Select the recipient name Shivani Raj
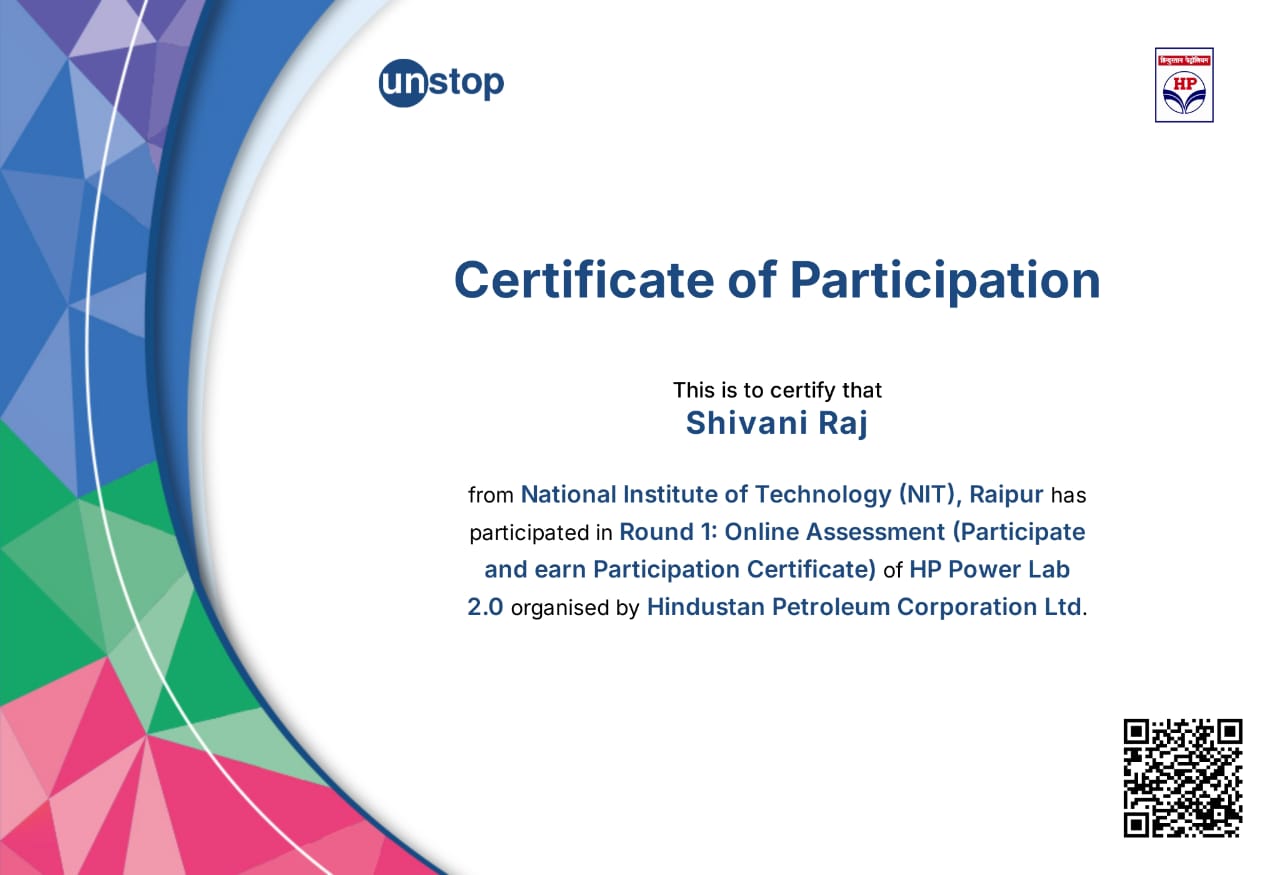 coord(777,423)
